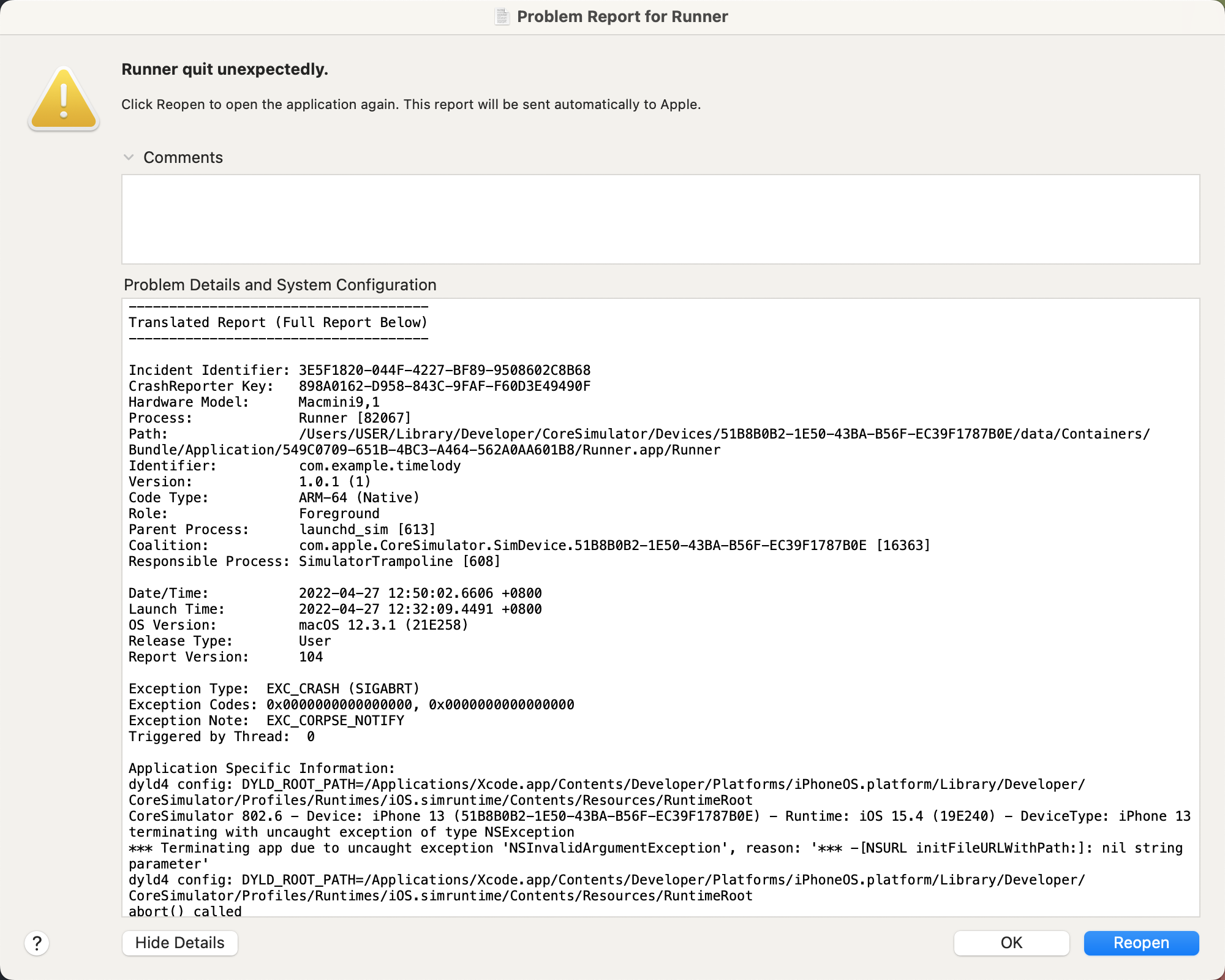
Task: Click version value '1.0.1 (1)'
Action: click(x=335, y=481)
